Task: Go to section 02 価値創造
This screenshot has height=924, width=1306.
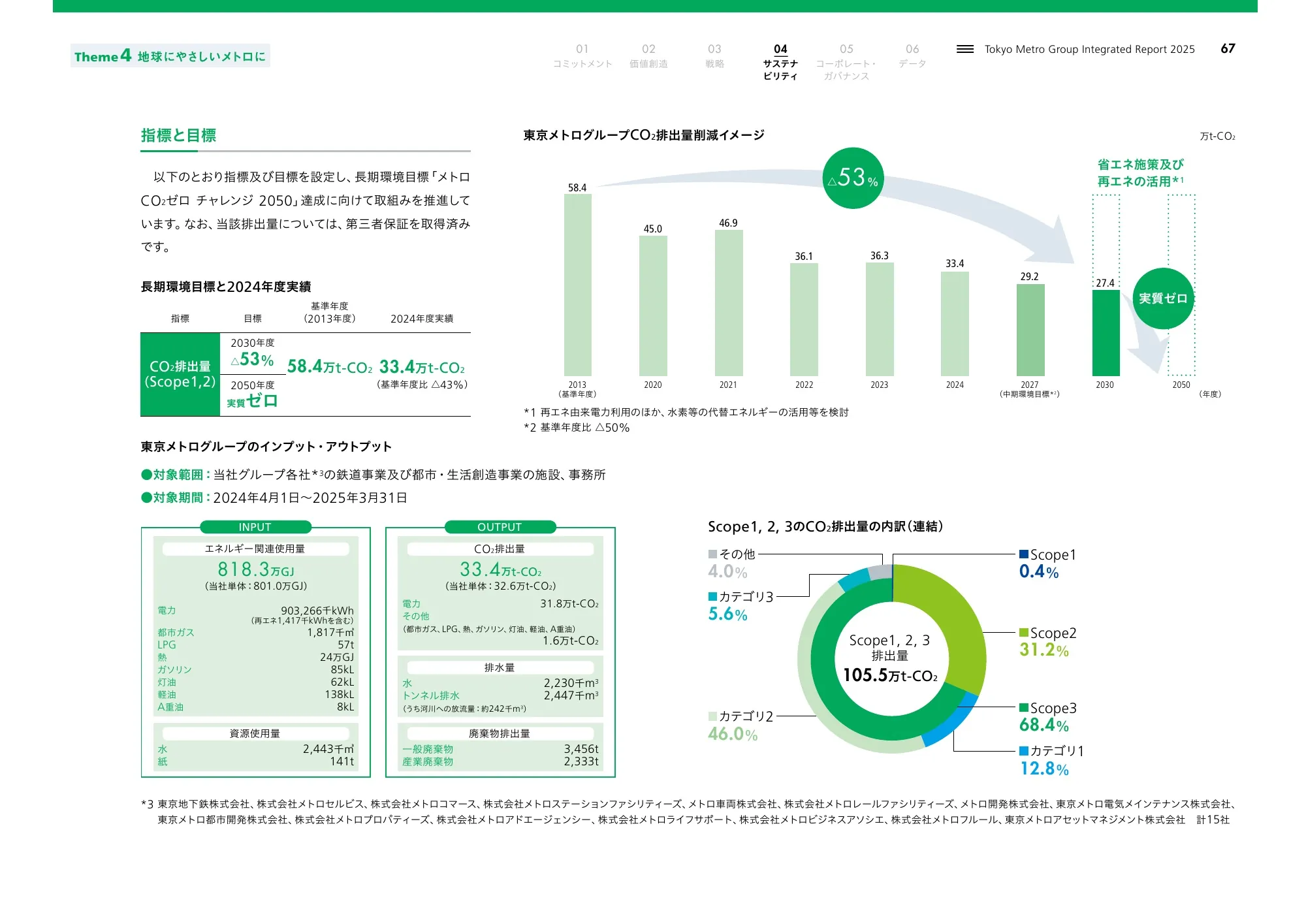Action: [x=648, y=56]
